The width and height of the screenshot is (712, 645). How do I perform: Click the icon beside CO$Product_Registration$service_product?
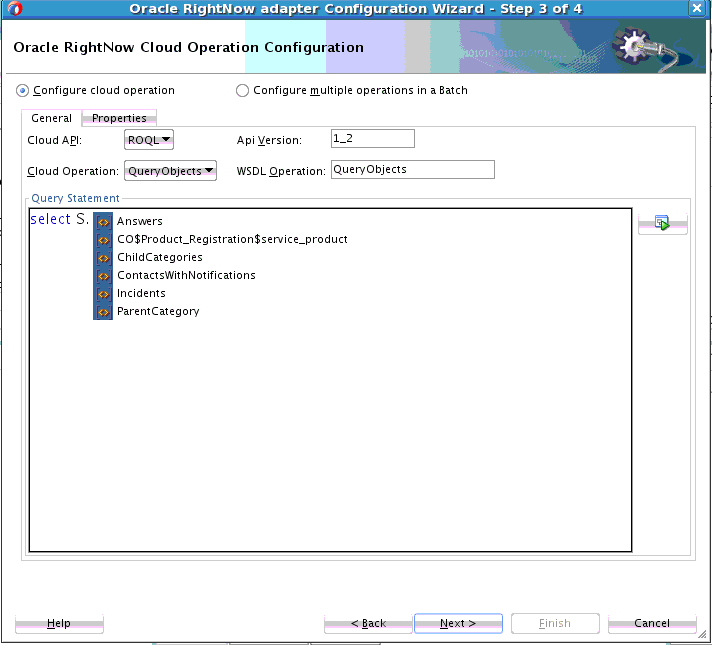pyautogui.click(x=103, y=240)
